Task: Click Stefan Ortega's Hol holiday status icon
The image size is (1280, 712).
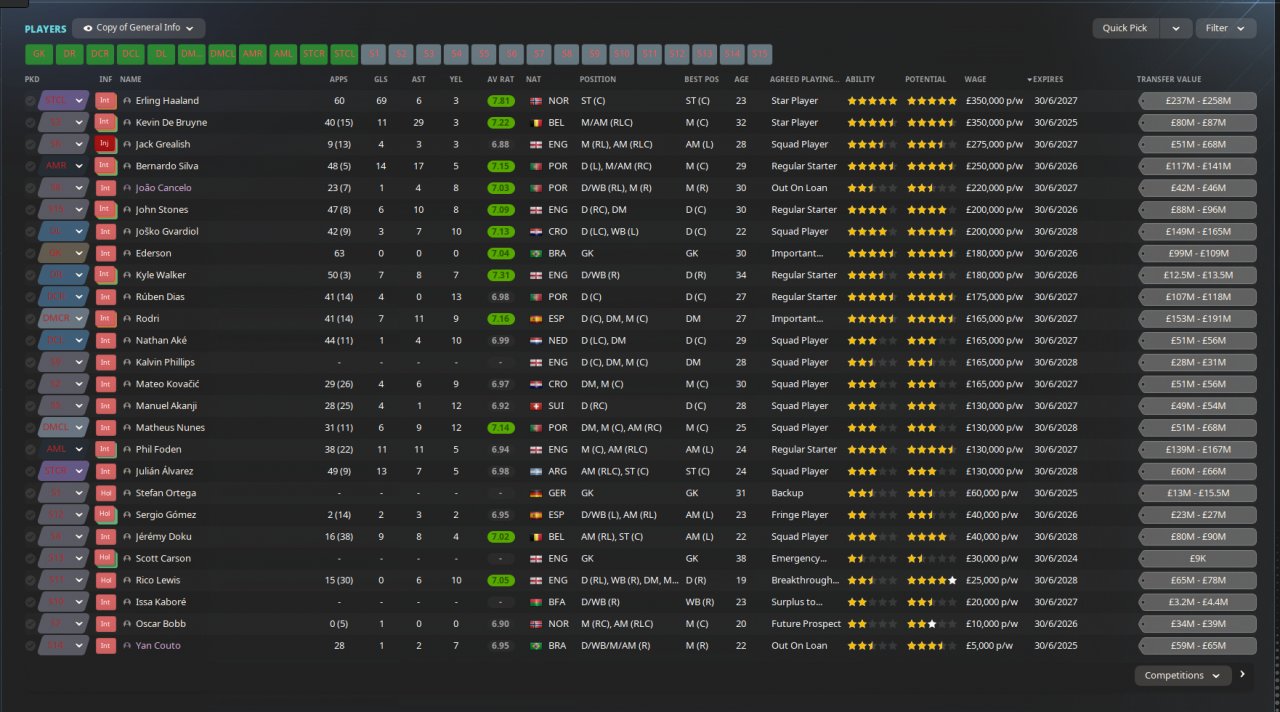Action: (x=105, y=493)
